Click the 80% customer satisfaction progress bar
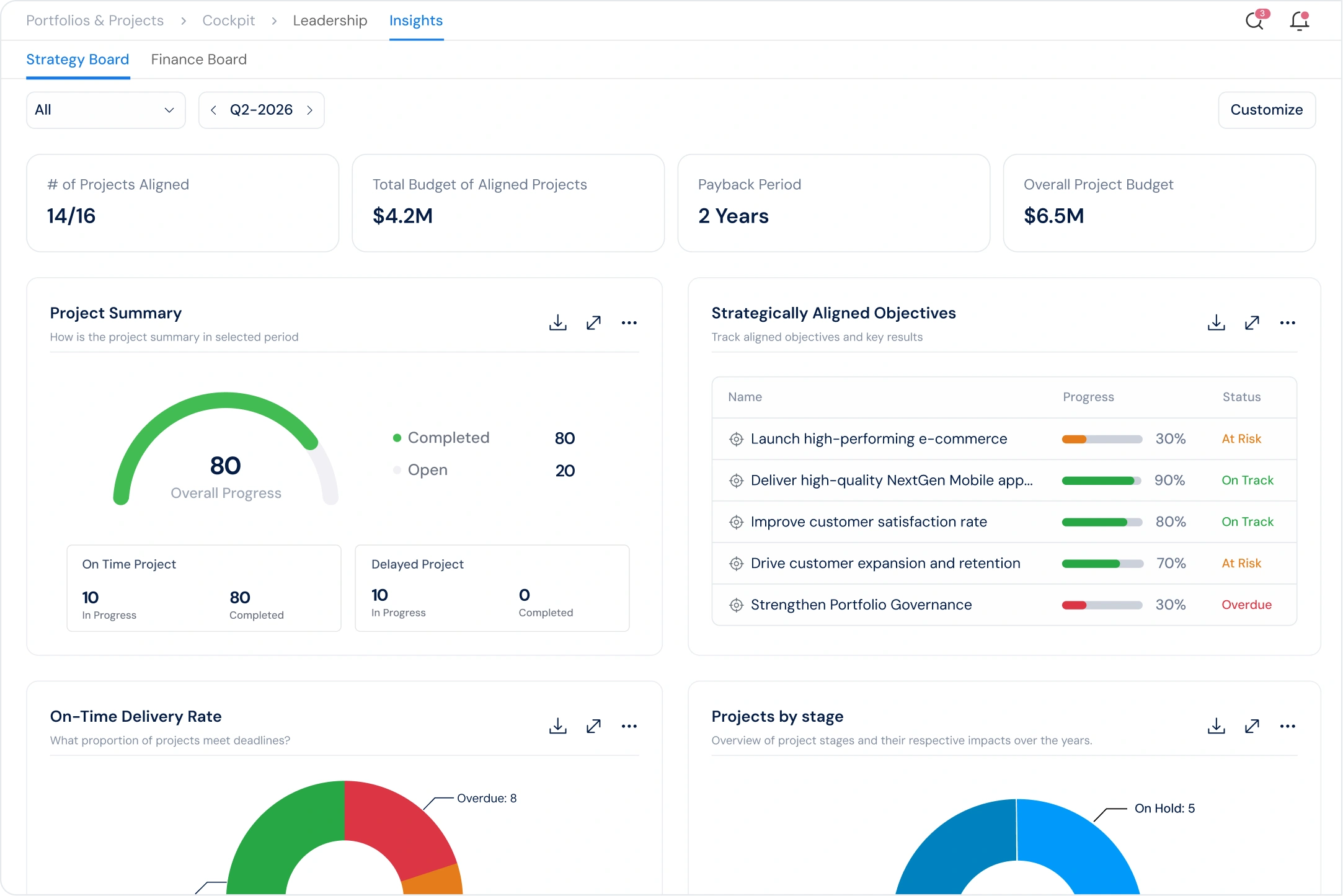This screenshot has height=896, width=1343. [1102, 522]
